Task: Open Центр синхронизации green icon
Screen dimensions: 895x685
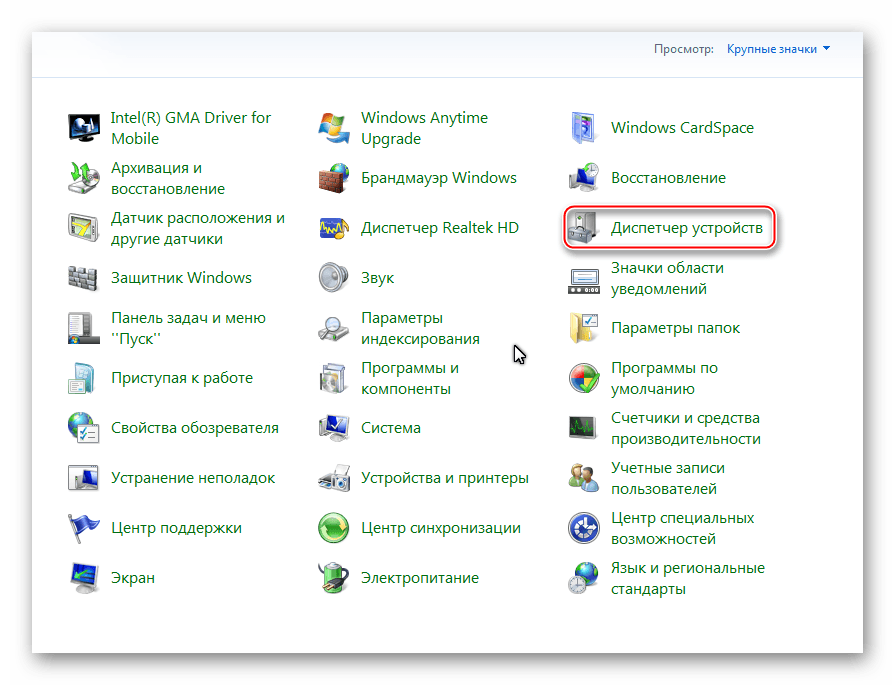Action: point(333,528)
